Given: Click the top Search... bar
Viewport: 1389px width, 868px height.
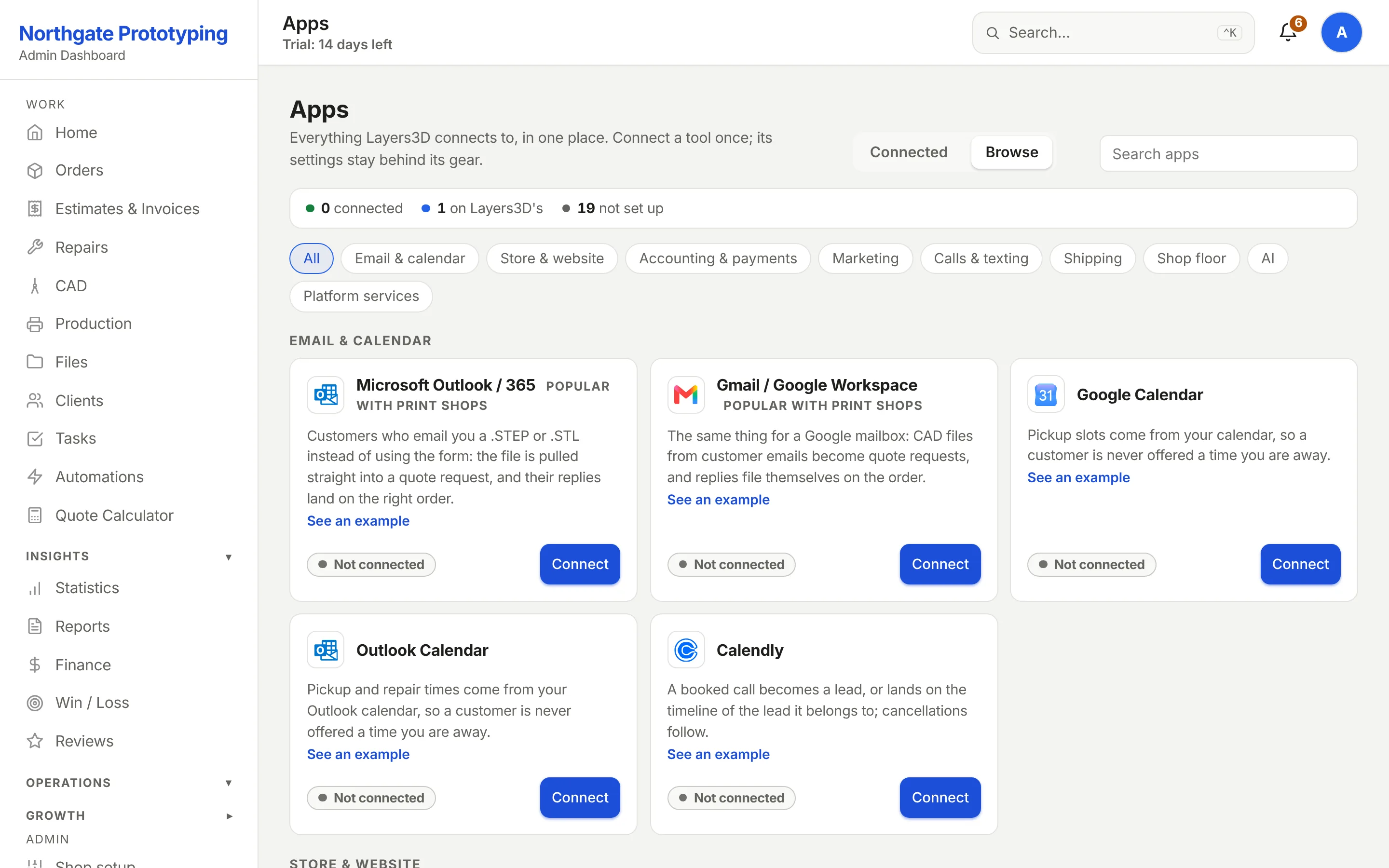Looking at the screenshot, I should point(1113,33).
